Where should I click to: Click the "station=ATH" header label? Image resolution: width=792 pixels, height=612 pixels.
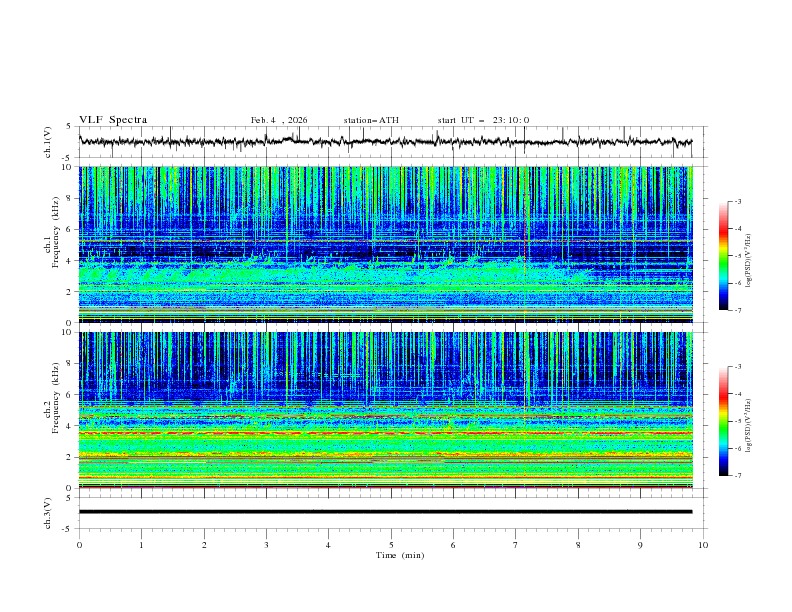371,120
